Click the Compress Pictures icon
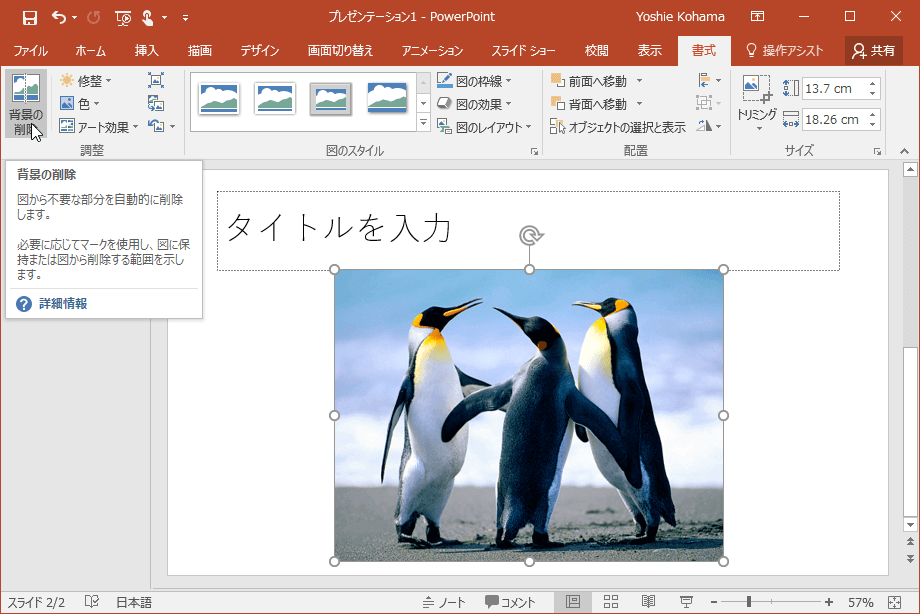Screen dimensions: 920x614 point(156,80)
